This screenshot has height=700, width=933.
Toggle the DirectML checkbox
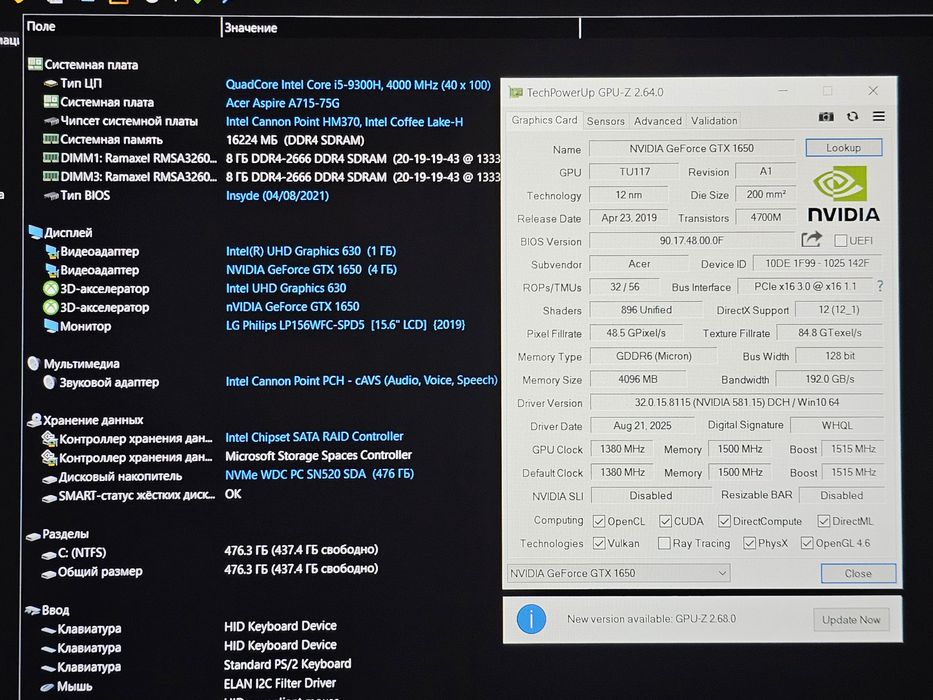(824, 521)
